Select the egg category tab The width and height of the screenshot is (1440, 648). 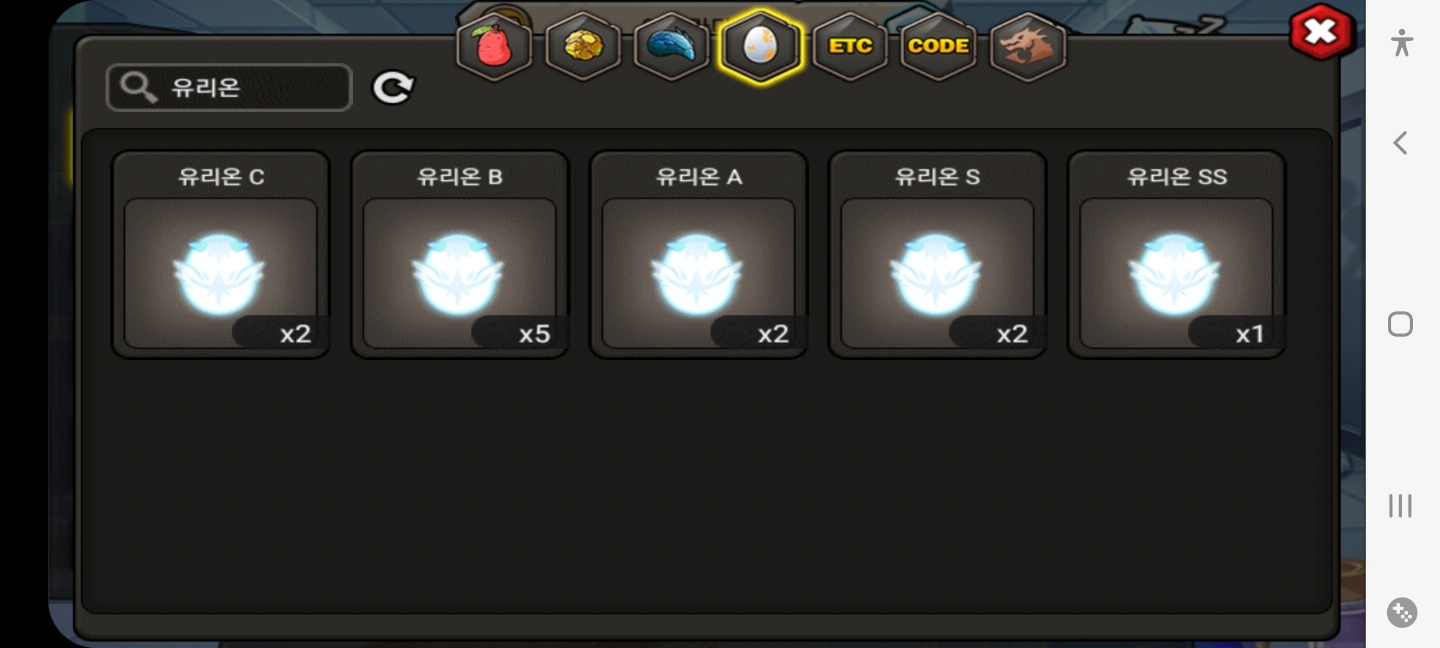(x=761, y=46)
